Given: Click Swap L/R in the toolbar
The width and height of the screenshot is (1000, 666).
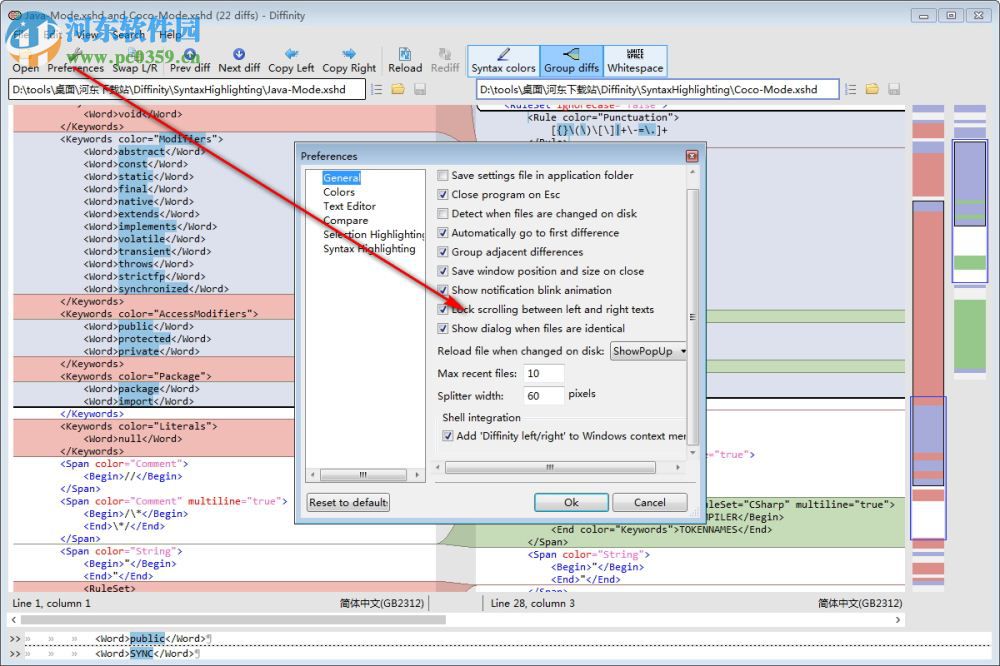Looking at the screenshot, I should pos(135,61).
